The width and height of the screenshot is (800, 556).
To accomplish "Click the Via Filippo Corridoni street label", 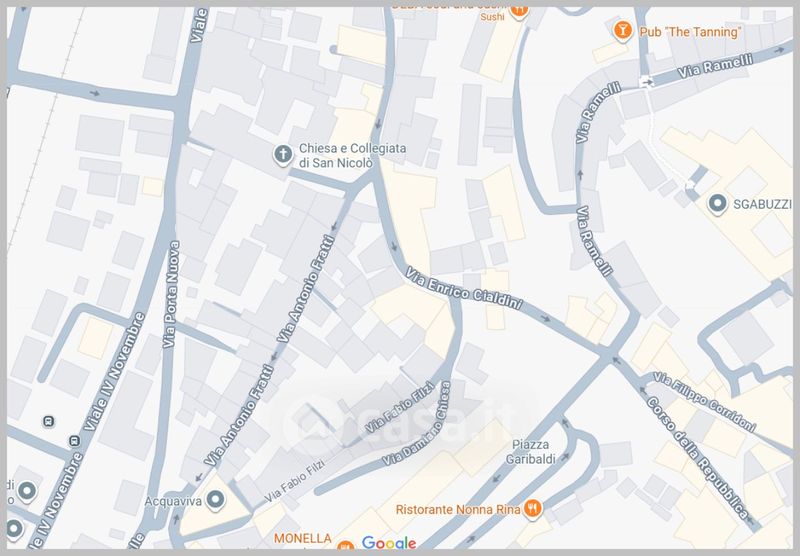I will coord(704,399).
